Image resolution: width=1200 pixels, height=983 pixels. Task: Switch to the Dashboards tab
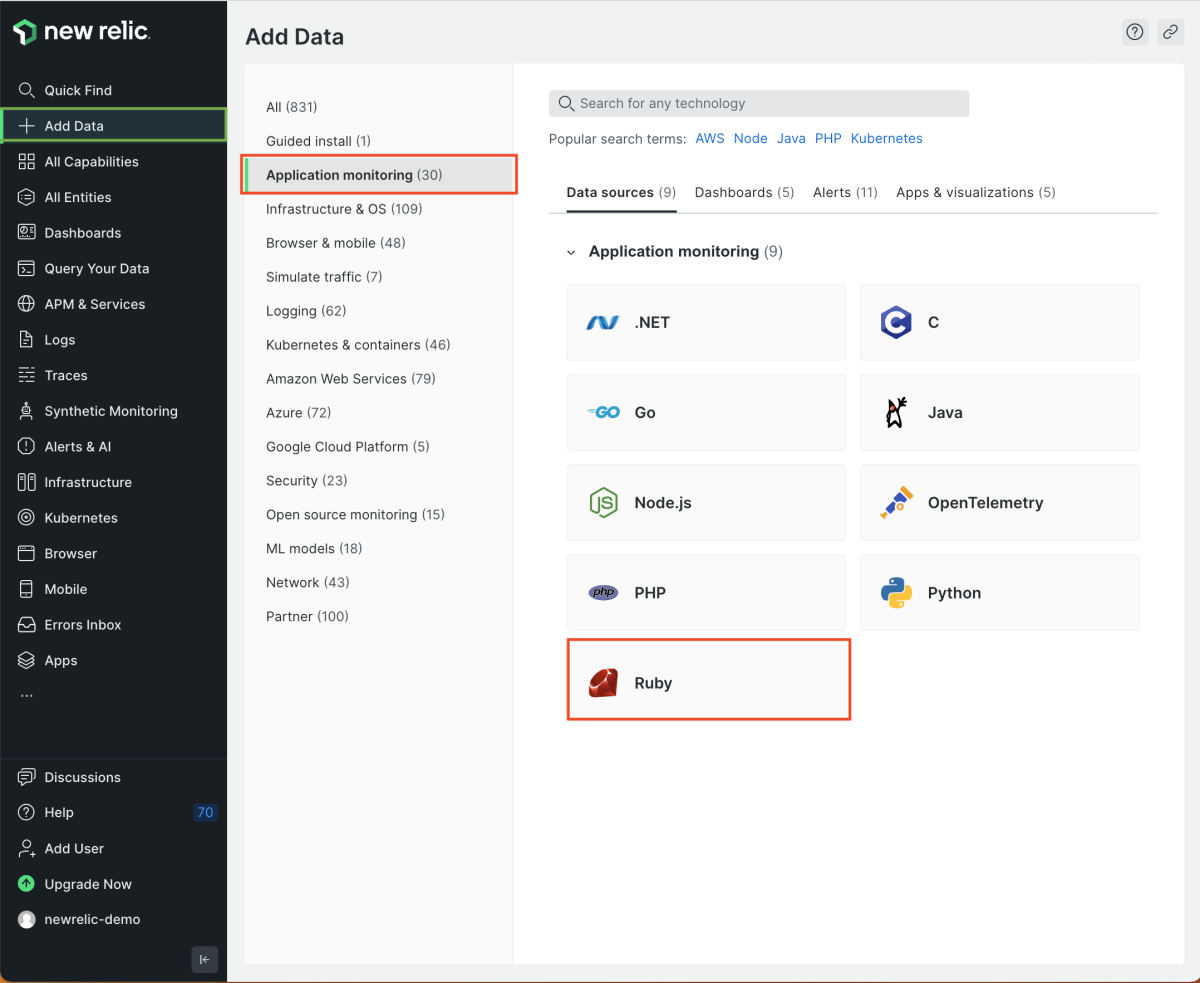[x=744, y=192]
